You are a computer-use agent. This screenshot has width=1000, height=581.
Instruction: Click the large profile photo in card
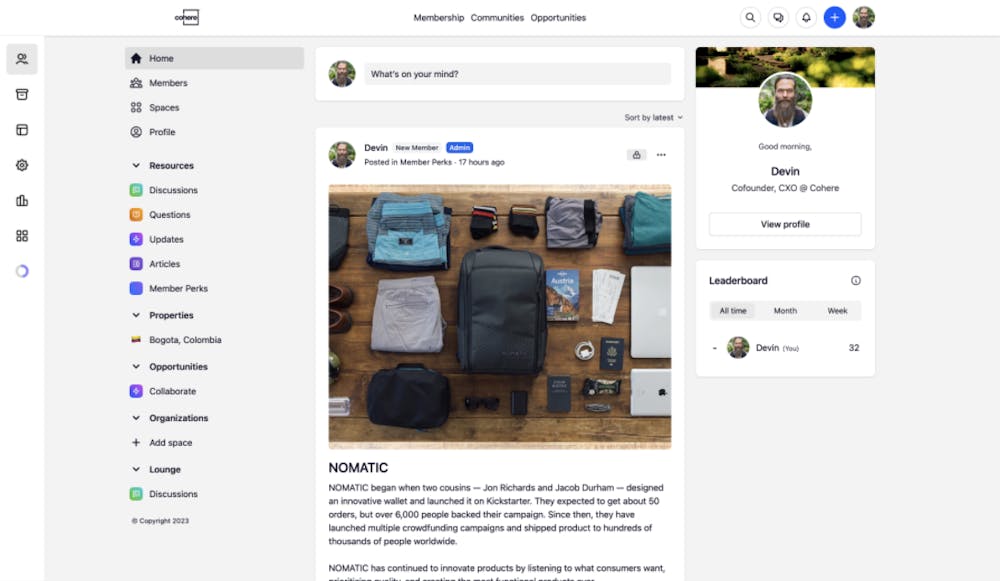click(785, 100)
